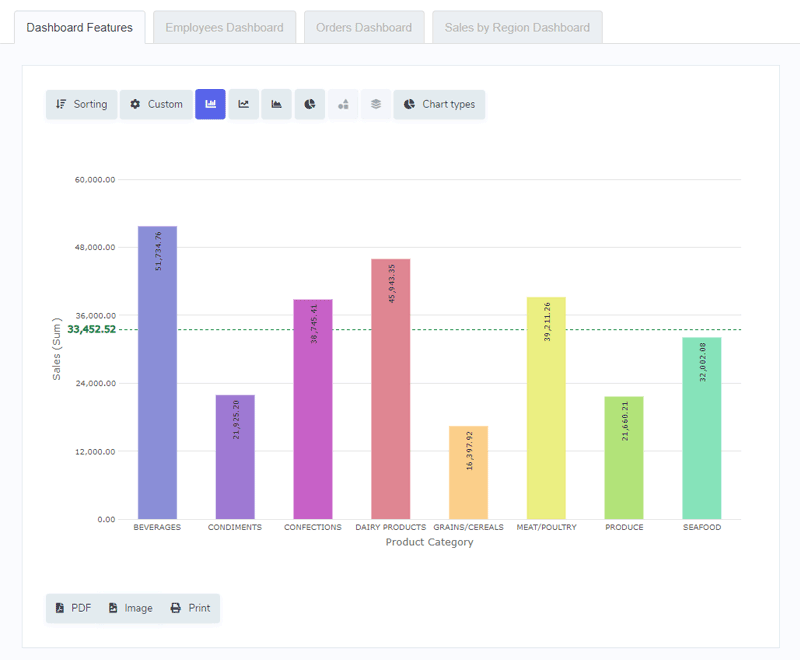Open the Custom settings dropdown
Viewport: 800px width, 660px height.
click(156, 104)
